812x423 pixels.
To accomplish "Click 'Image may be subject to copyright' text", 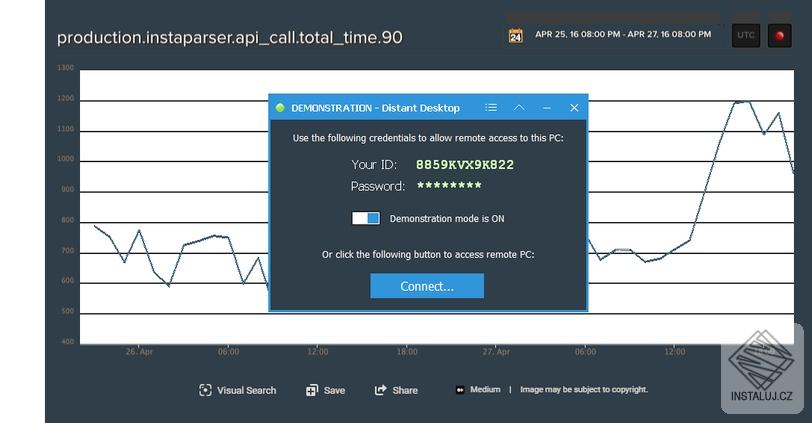I will coord(584,389).
